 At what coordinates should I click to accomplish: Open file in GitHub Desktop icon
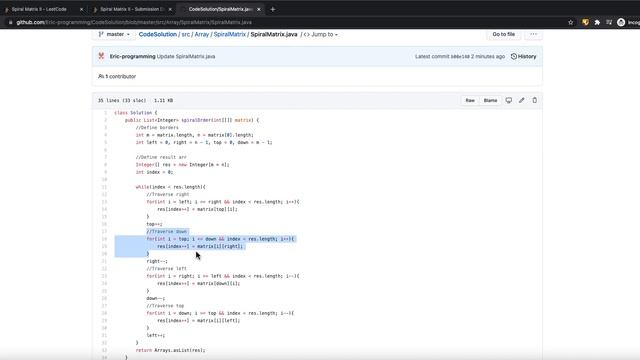[509, 100]
